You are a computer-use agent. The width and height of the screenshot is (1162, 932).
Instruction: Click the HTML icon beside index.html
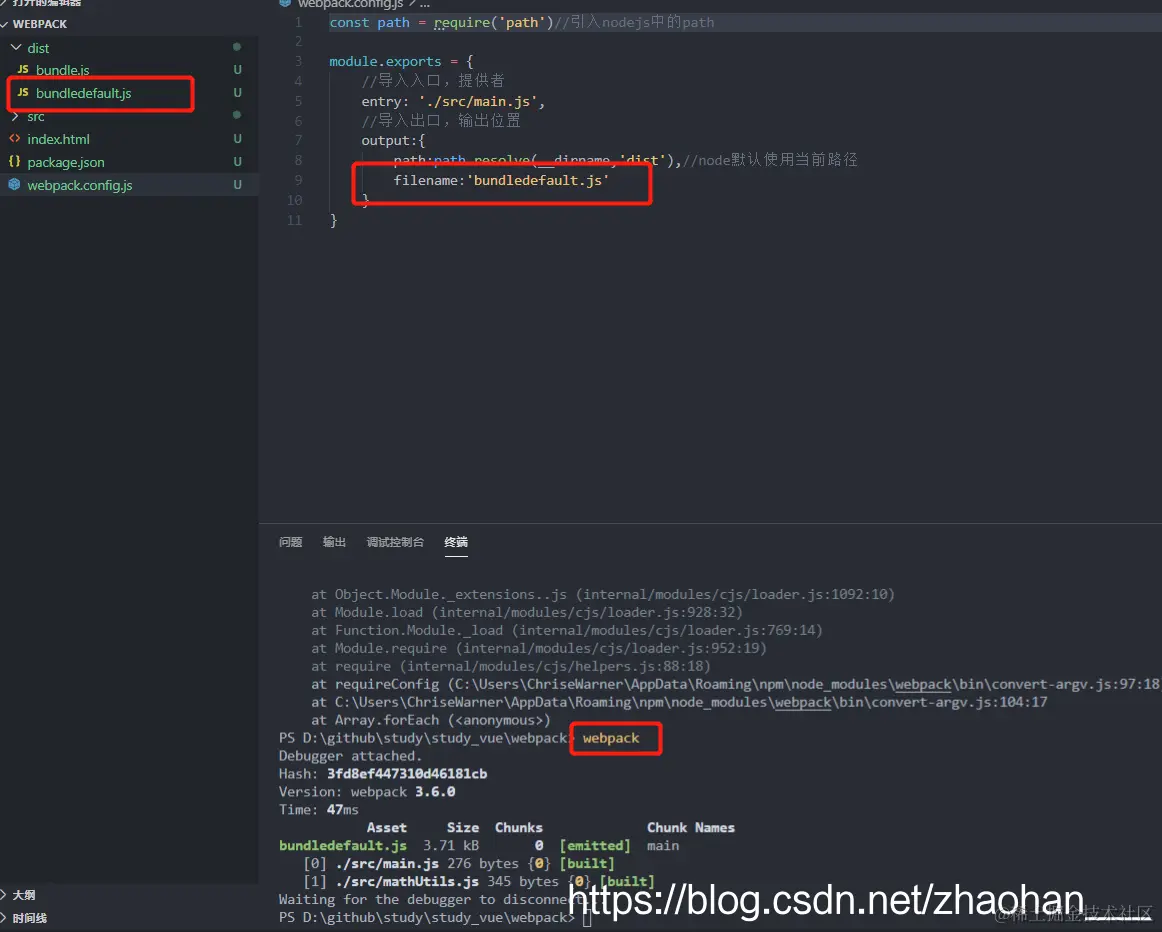coord(15,139)
